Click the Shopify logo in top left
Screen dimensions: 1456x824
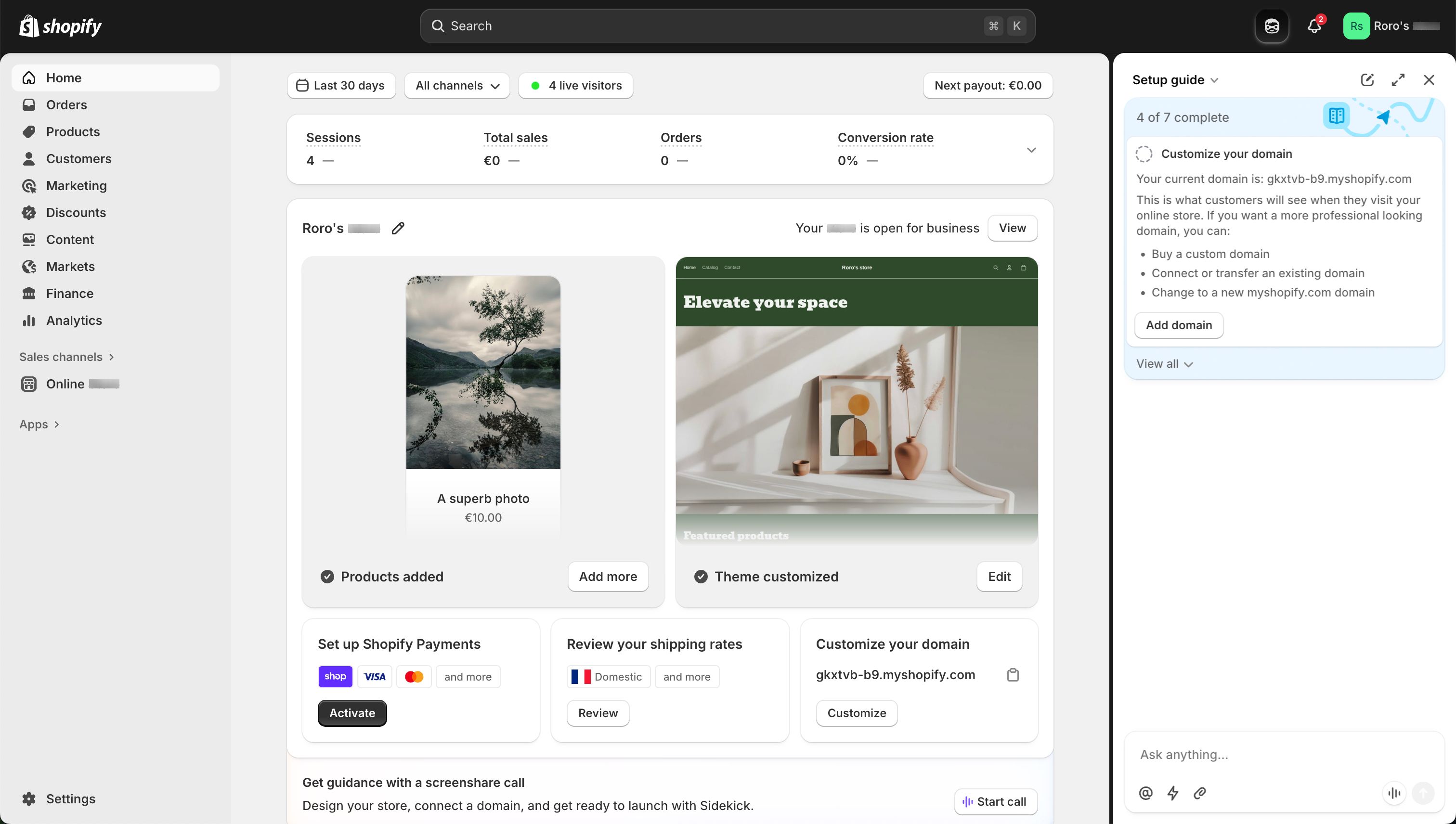click(x=59, y=26)
